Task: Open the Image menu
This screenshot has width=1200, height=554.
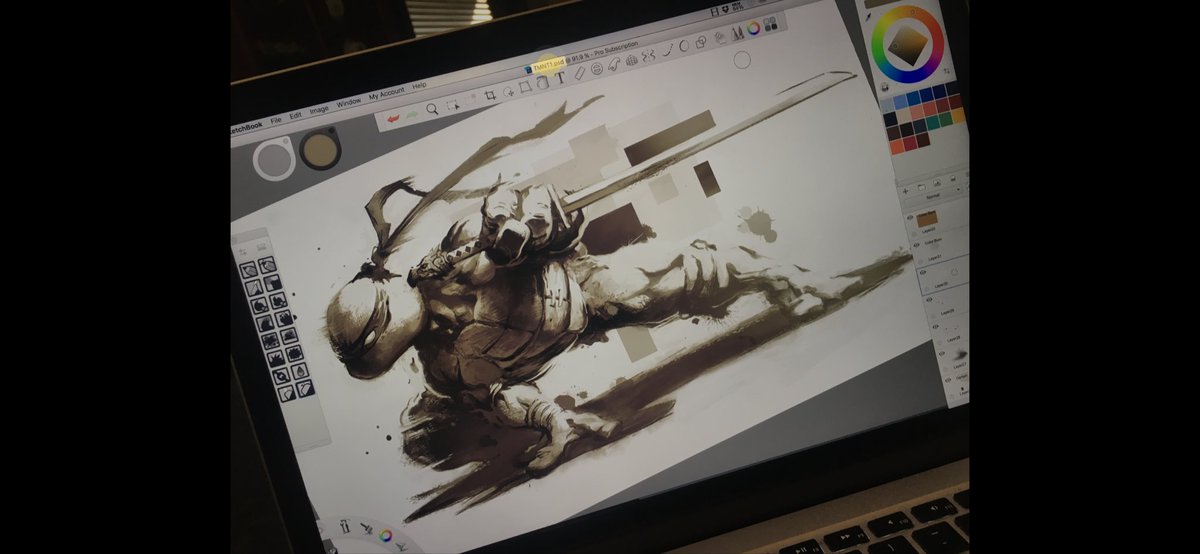Action: [x=319, y=109]
